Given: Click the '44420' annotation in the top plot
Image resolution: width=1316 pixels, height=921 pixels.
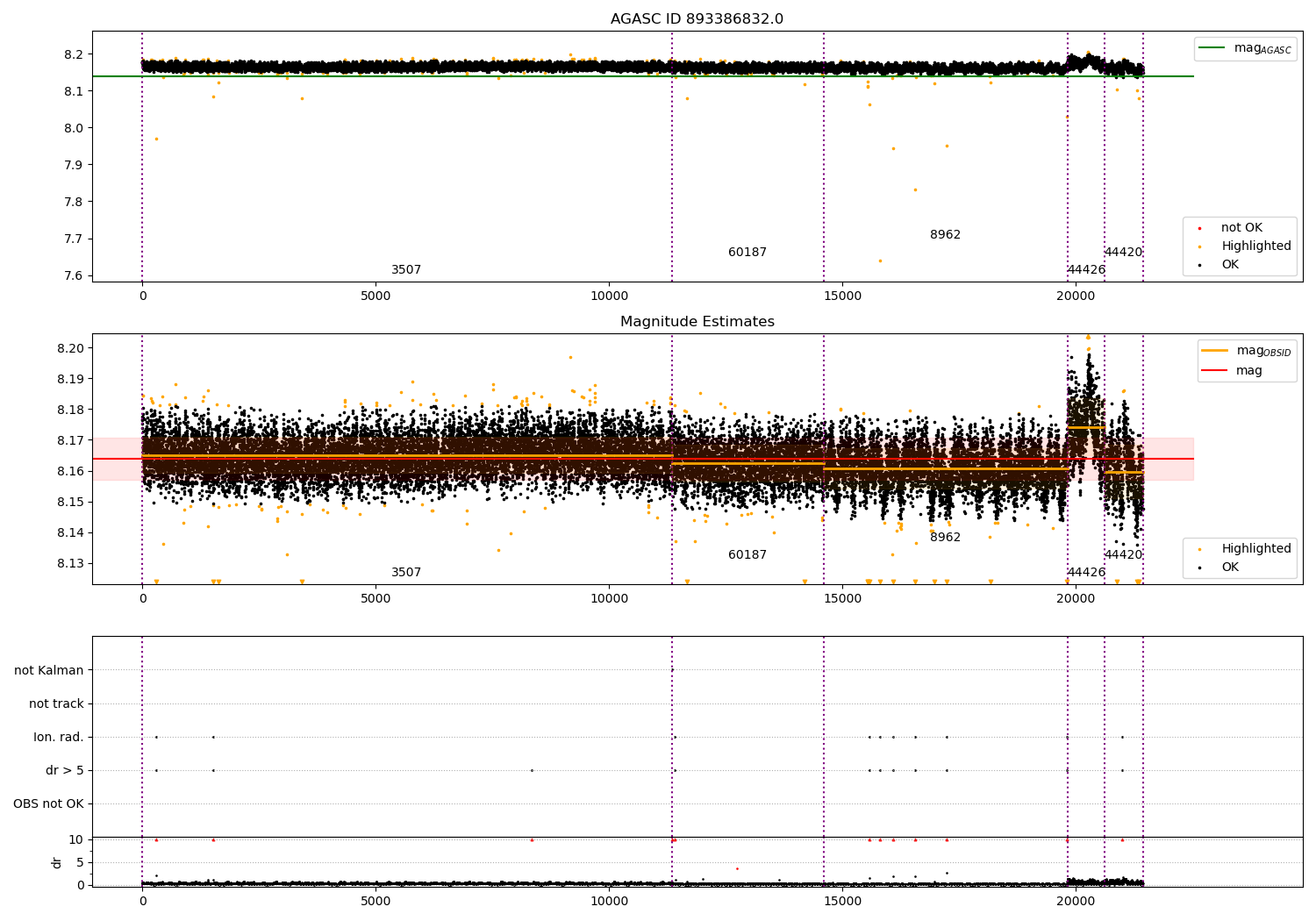Looking at the screenshot, I should [x=1123, y=253].
